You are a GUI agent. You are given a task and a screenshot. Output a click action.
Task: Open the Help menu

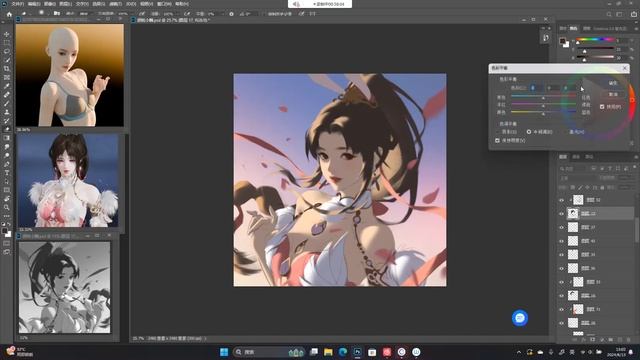click(182, 4)
